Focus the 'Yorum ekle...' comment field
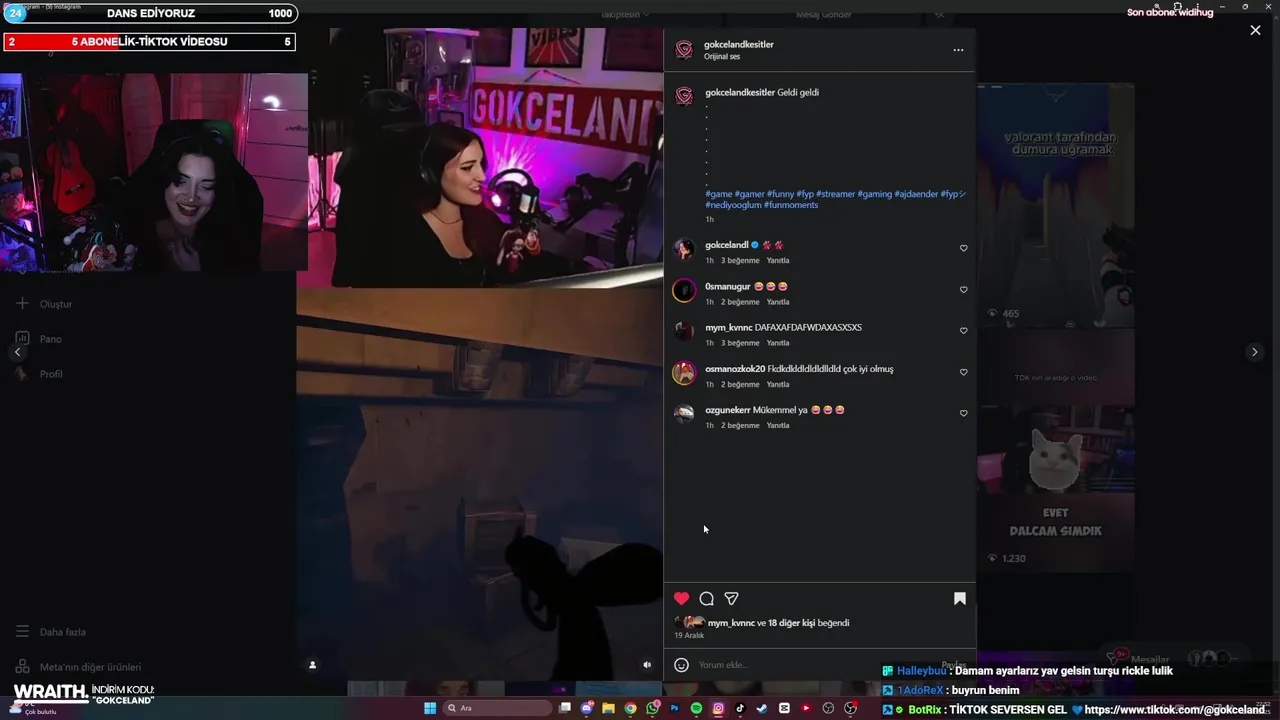 (x=815, y=665)
